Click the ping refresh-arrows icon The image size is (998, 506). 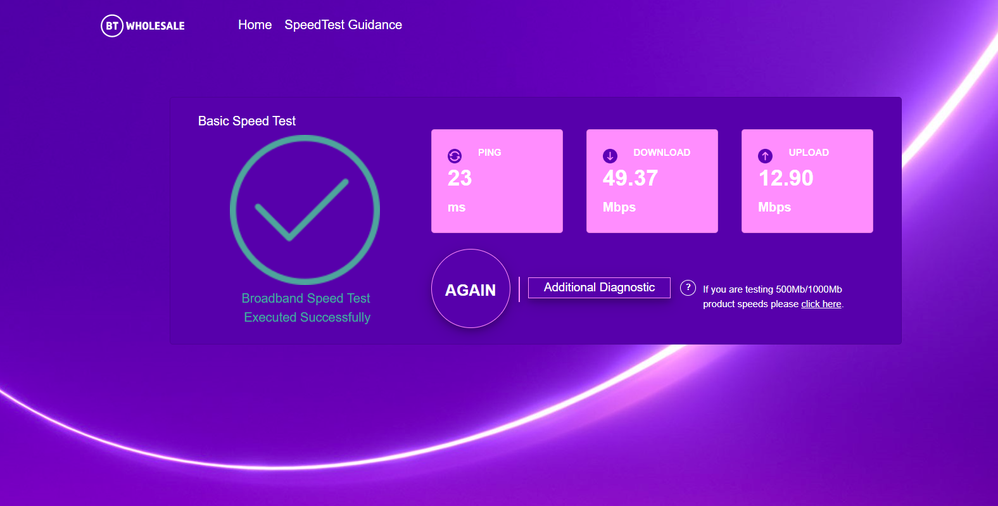[x=455, y=156]
